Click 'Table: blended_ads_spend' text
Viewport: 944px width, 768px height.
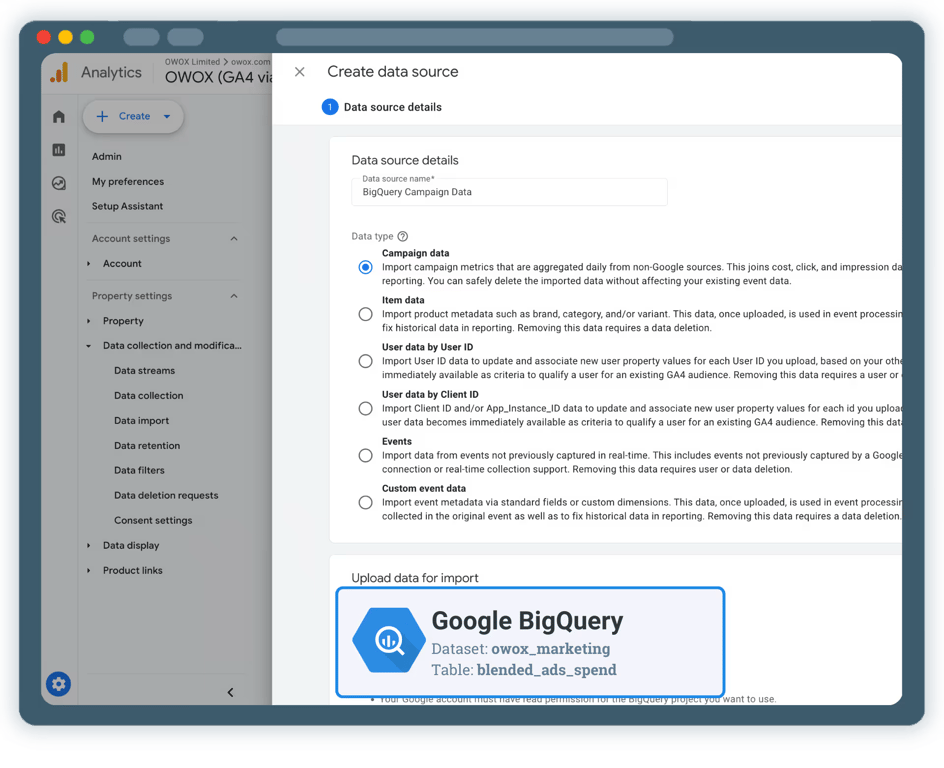point(524,670)
